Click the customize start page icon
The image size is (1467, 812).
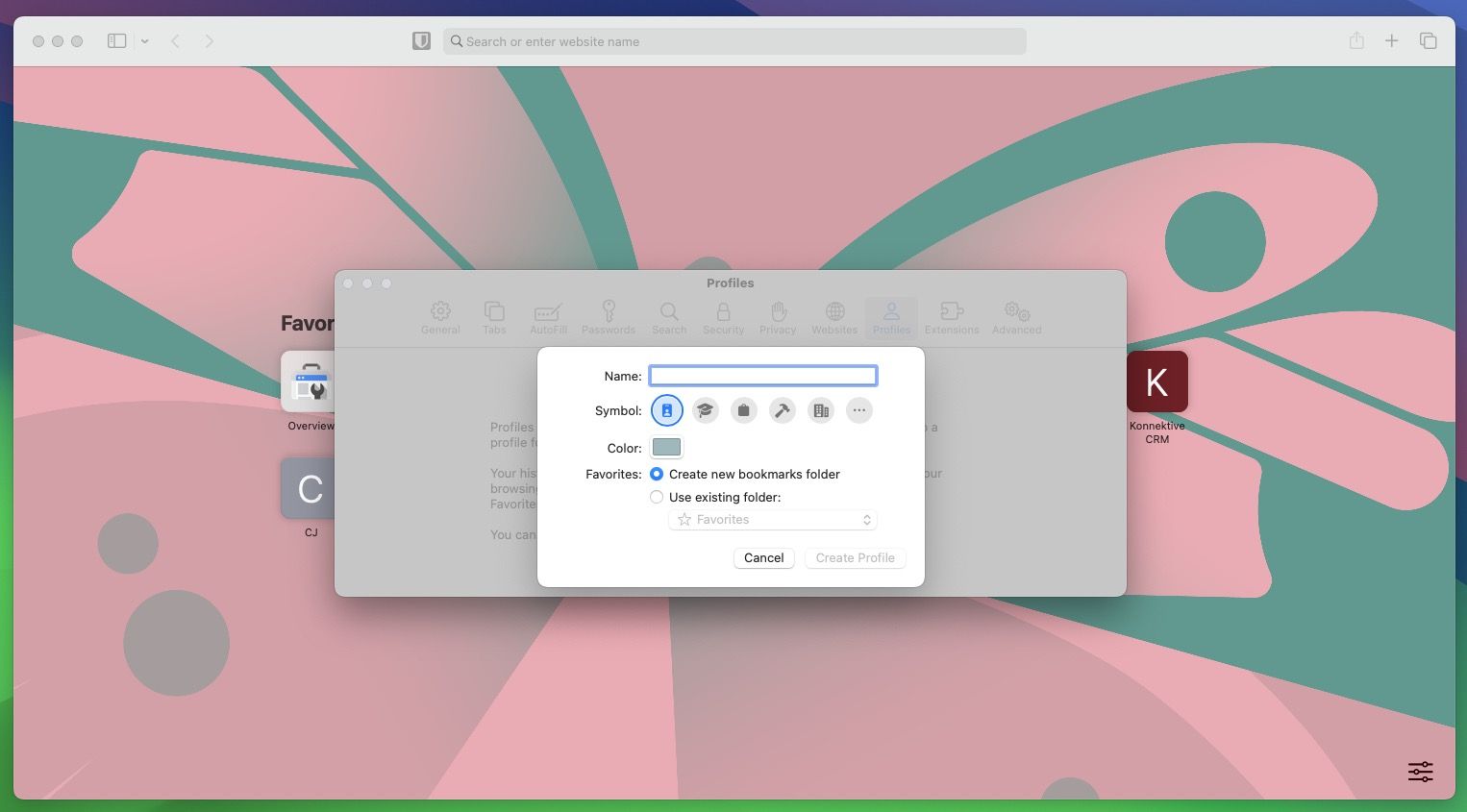[x=1420, y=772]
